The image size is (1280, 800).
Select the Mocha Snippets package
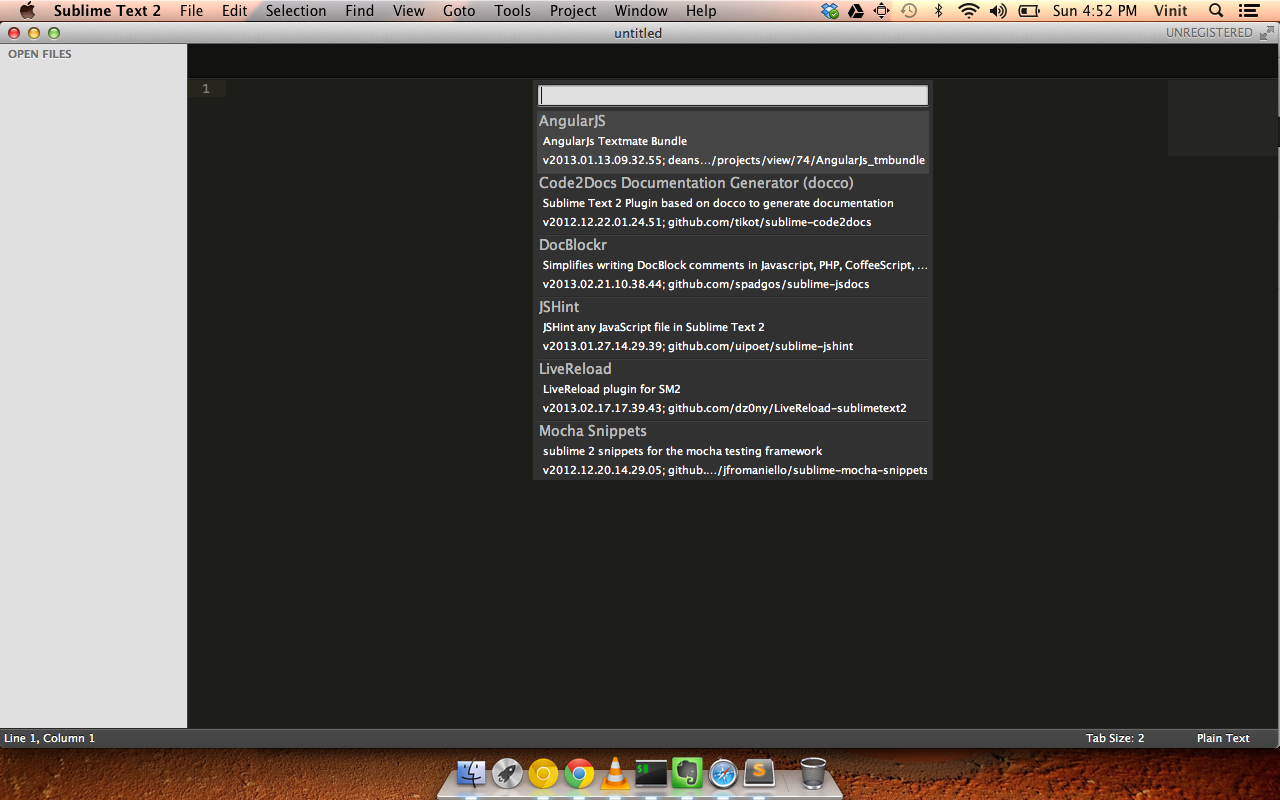pyautogui.click(x=733, y=451)
